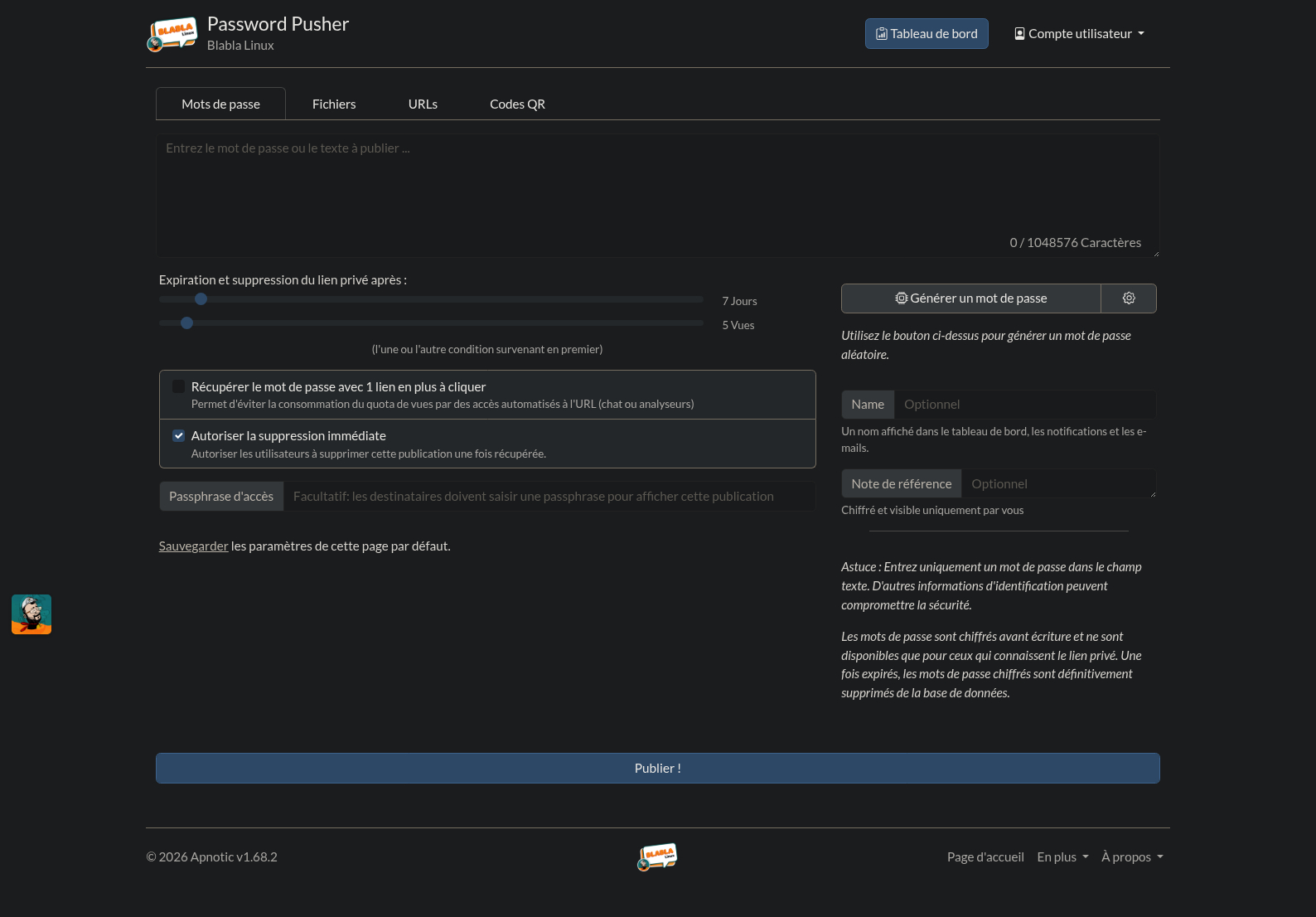Click the views count slider handle
The height and width of the screenshot is (917, 1316).
(x=187, y=323)
